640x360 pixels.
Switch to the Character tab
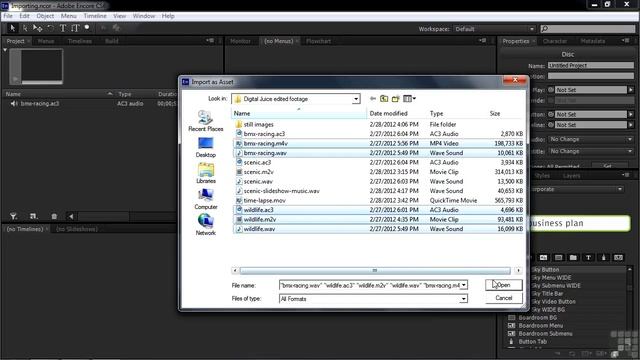pyautogui.click(x=555, y=41)
